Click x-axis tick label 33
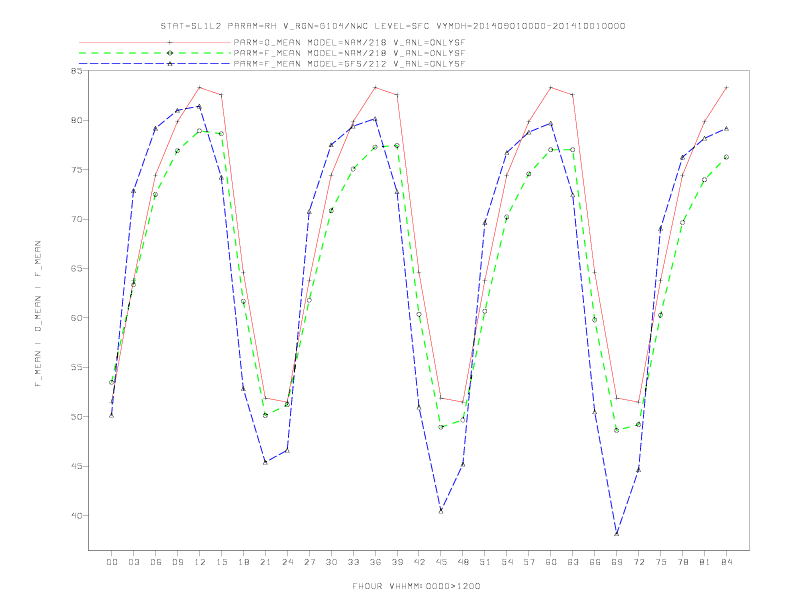Viewport: 792px width, 612px height. (x=354, y=562)
